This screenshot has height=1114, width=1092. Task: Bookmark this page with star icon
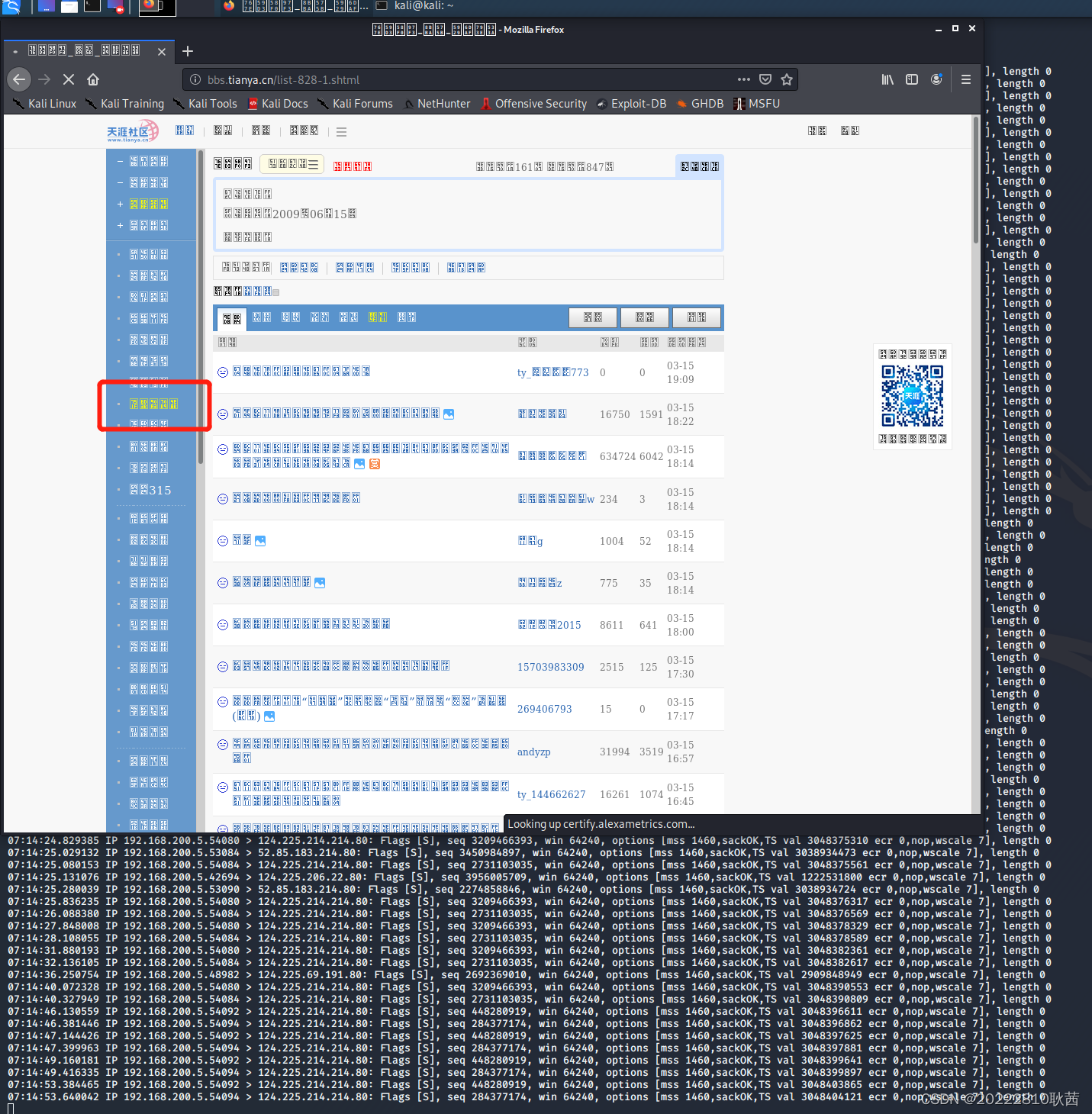pyautogui.click(x=787, y=79)
